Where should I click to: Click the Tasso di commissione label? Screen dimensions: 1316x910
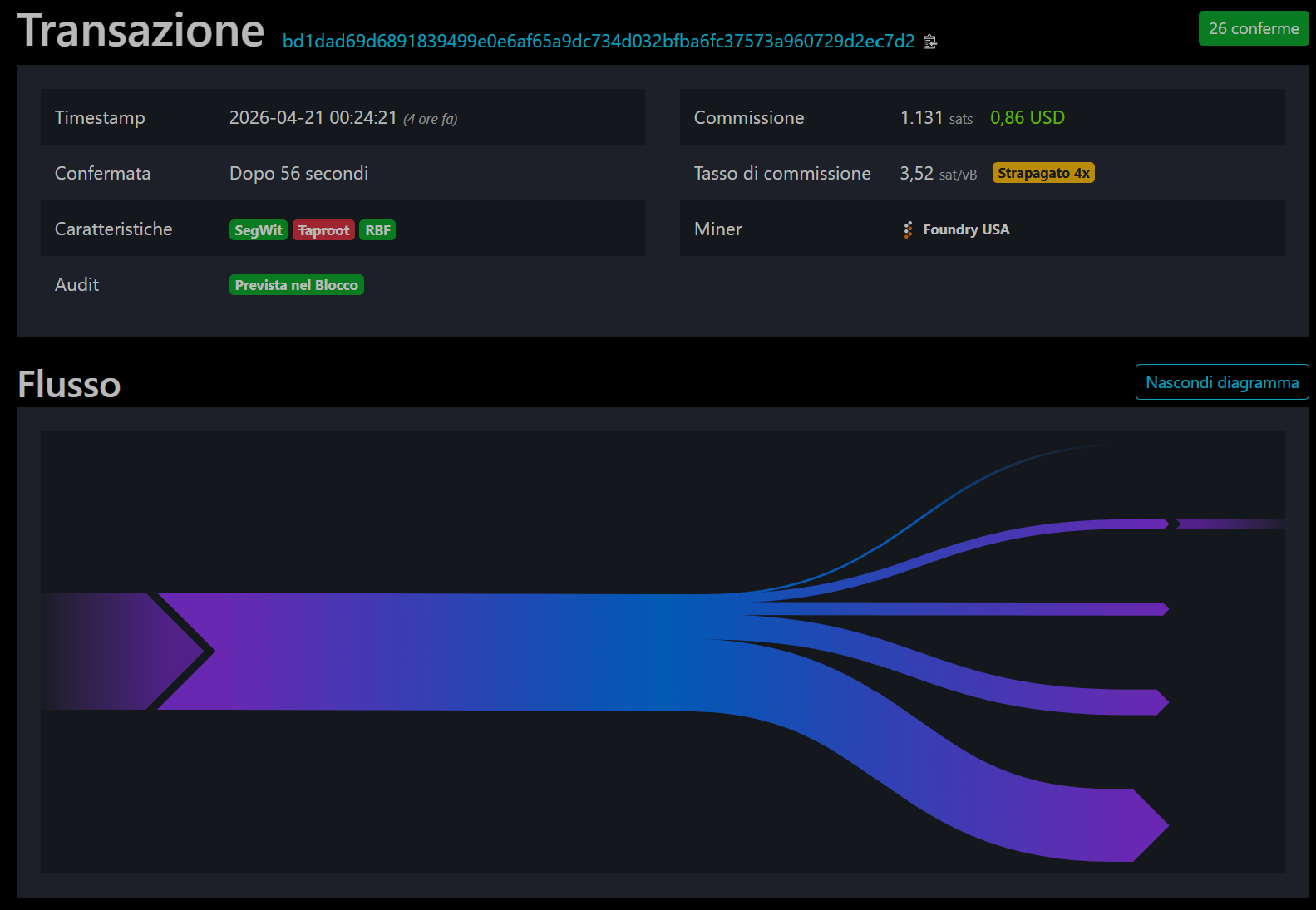coord(782,174)
